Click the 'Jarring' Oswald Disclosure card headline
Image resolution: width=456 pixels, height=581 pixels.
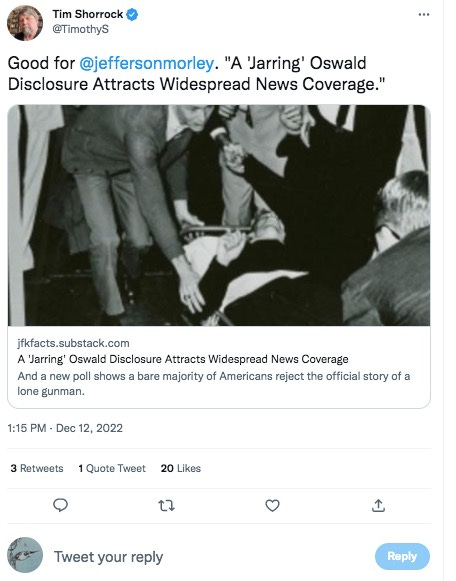[183, 359]
